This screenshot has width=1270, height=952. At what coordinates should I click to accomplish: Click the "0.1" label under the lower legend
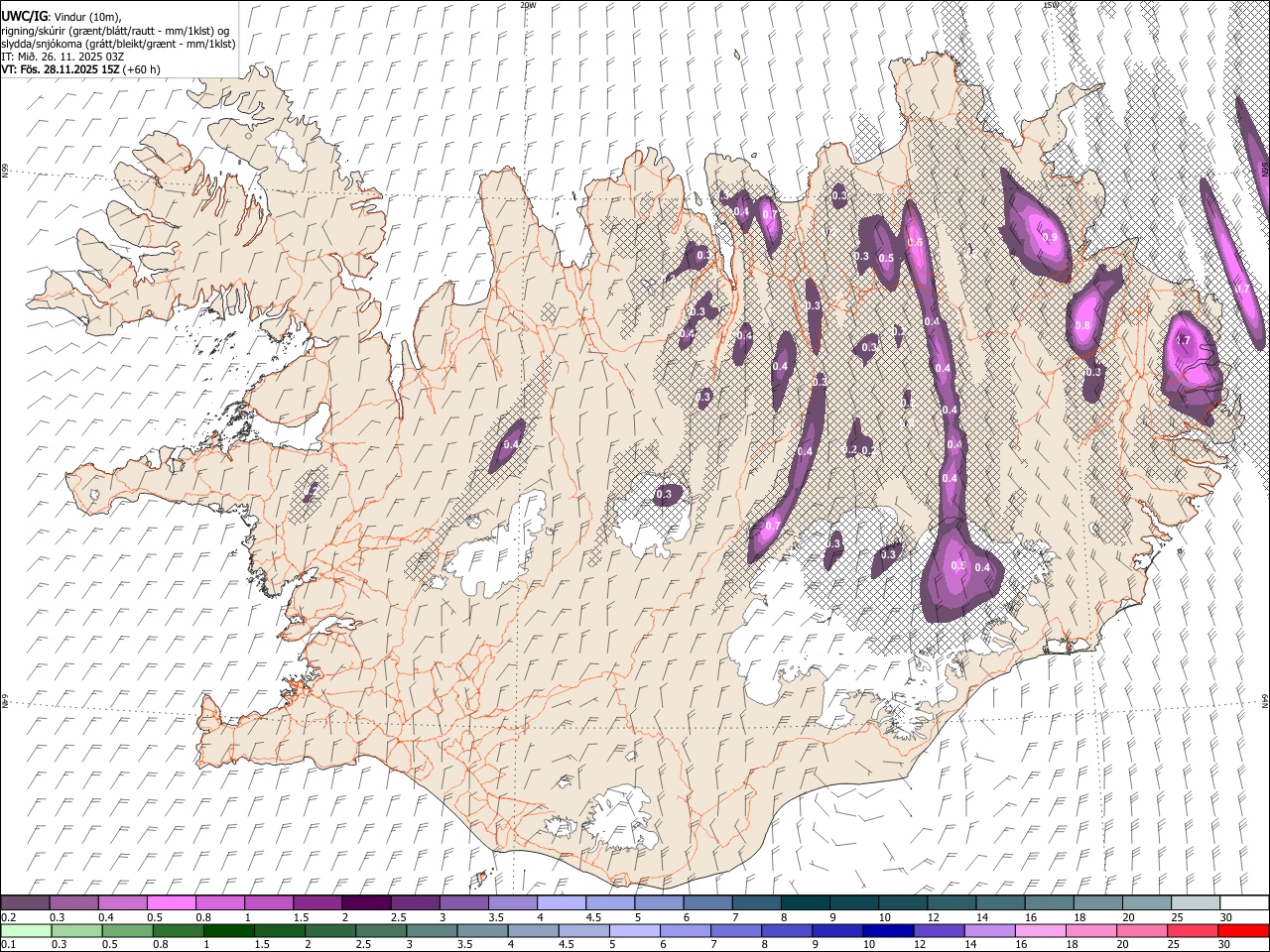[7, 945]
